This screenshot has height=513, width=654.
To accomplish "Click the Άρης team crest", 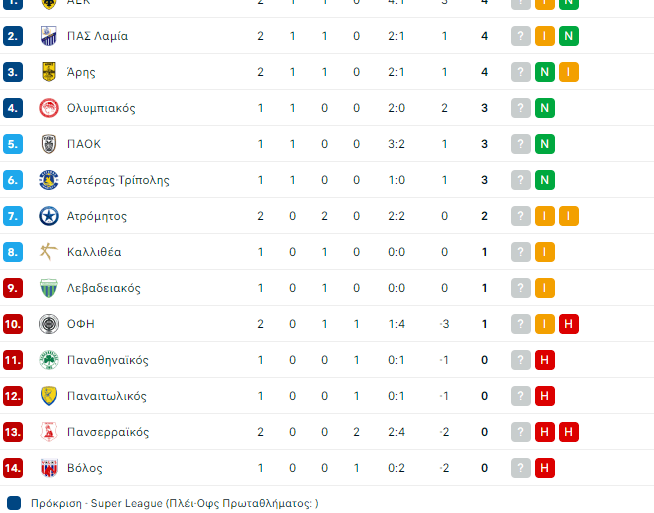I will point(48,72).
